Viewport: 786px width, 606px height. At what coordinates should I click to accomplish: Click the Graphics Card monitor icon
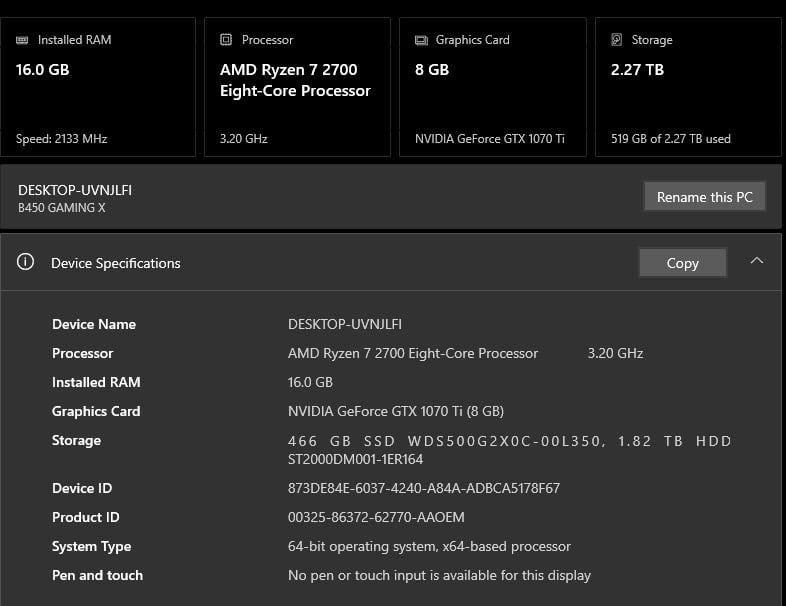click(x=421, y=40)
